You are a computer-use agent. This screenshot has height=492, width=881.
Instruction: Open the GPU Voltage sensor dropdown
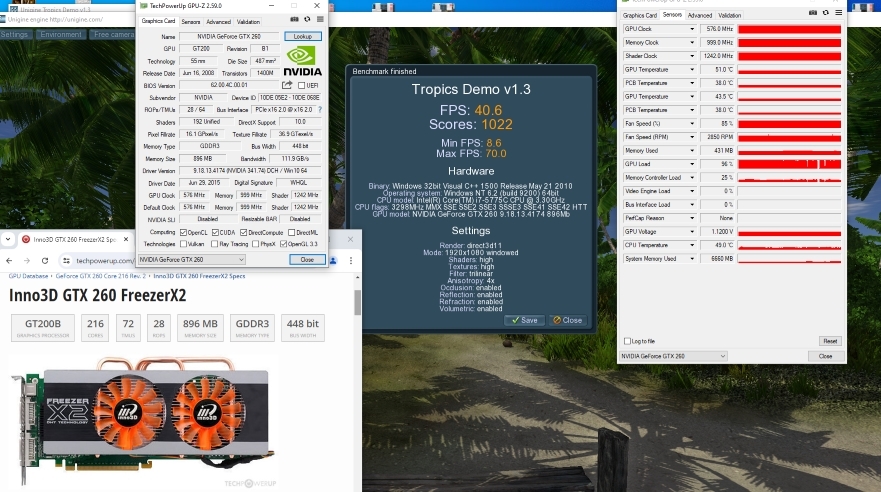point(692,231)
